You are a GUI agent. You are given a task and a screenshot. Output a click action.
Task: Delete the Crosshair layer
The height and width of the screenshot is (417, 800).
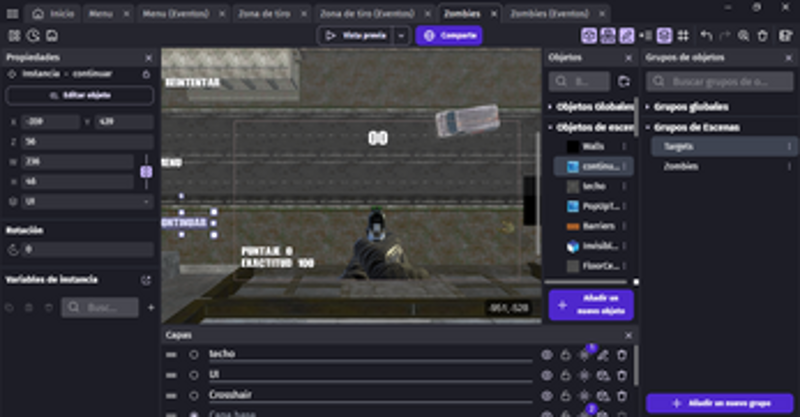click(621, 396)
